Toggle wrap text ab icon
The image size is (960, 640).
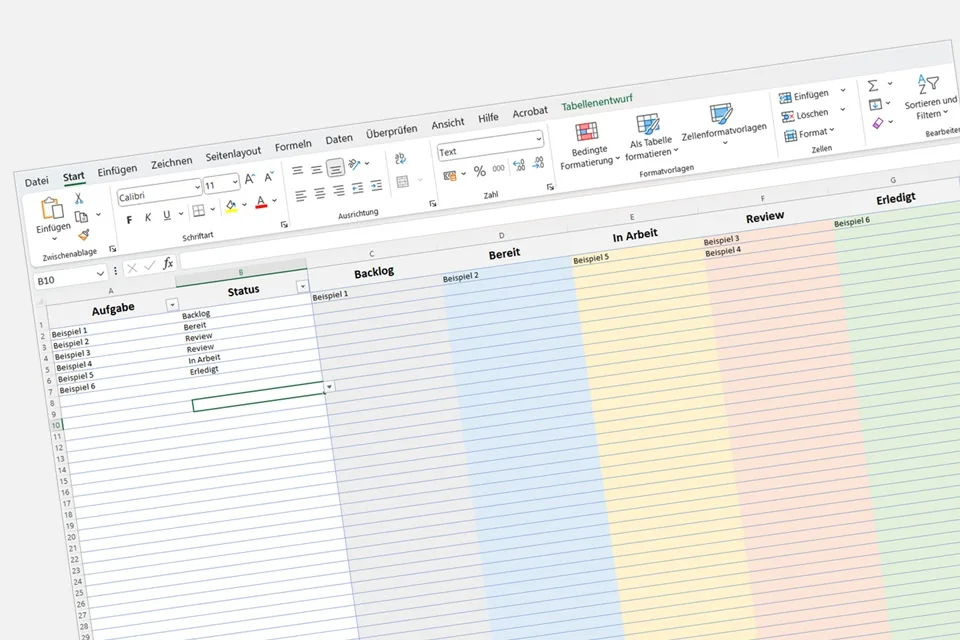pyautogui.click(x=400, y=158)
